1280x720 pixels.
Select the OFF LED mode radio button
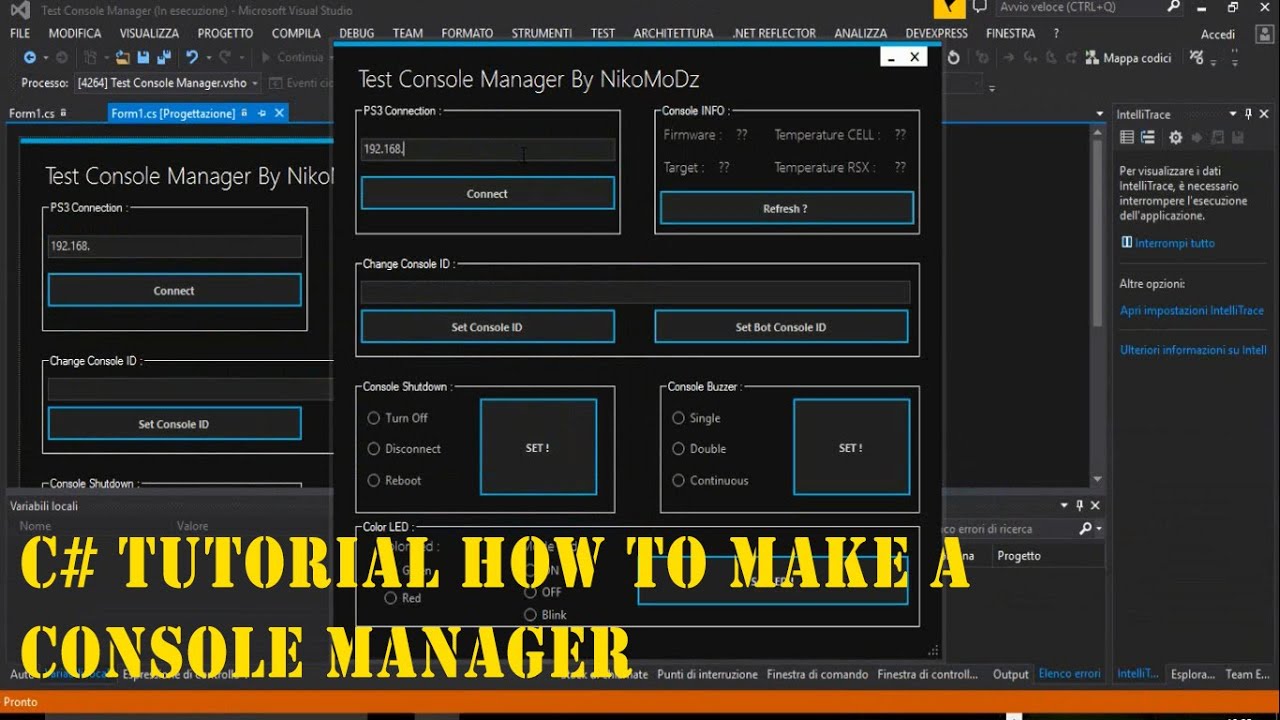530,592
